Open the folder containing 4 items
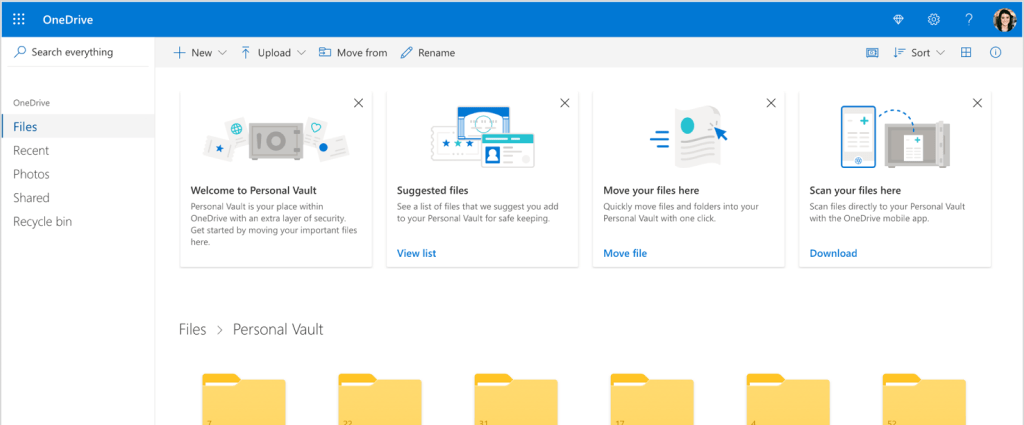 pos(788,399)
